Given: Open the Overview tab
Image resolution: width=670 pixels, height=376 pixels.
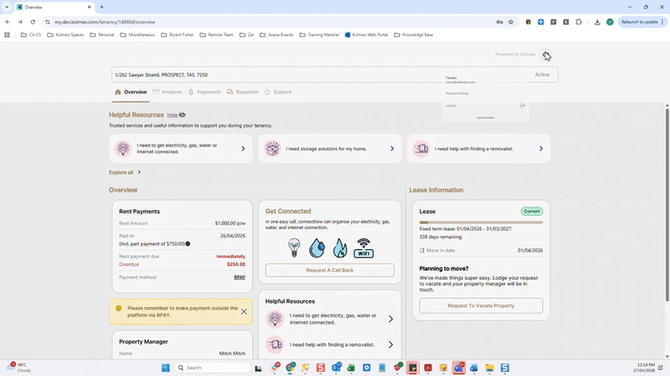Looking at the screenshot, I should point(131,92).
